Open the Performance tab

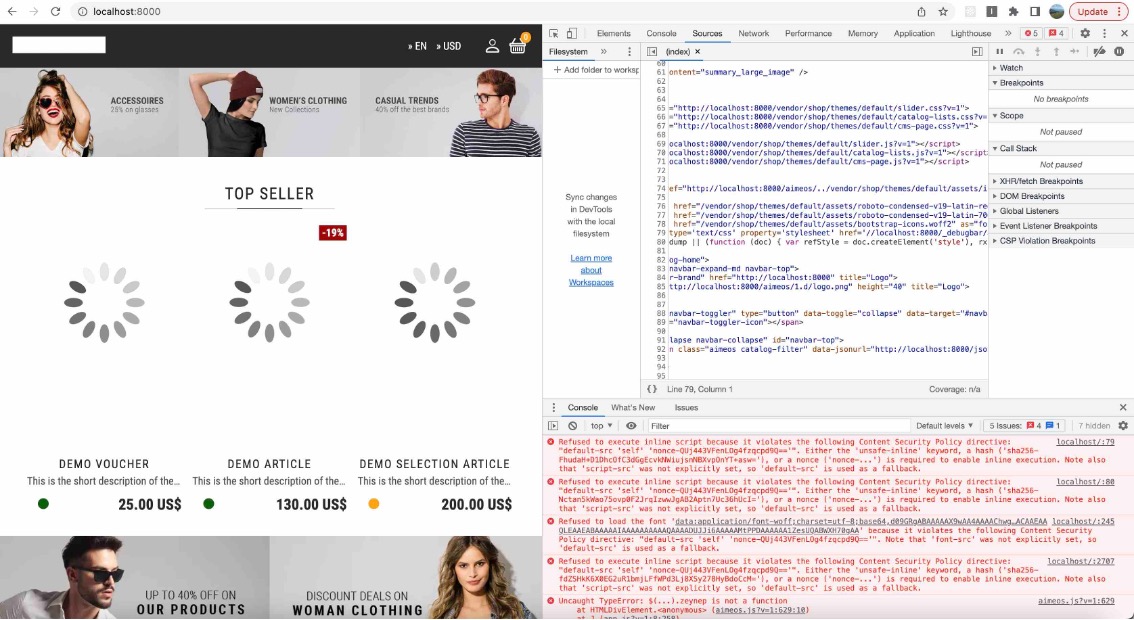(x=809, y=33)
